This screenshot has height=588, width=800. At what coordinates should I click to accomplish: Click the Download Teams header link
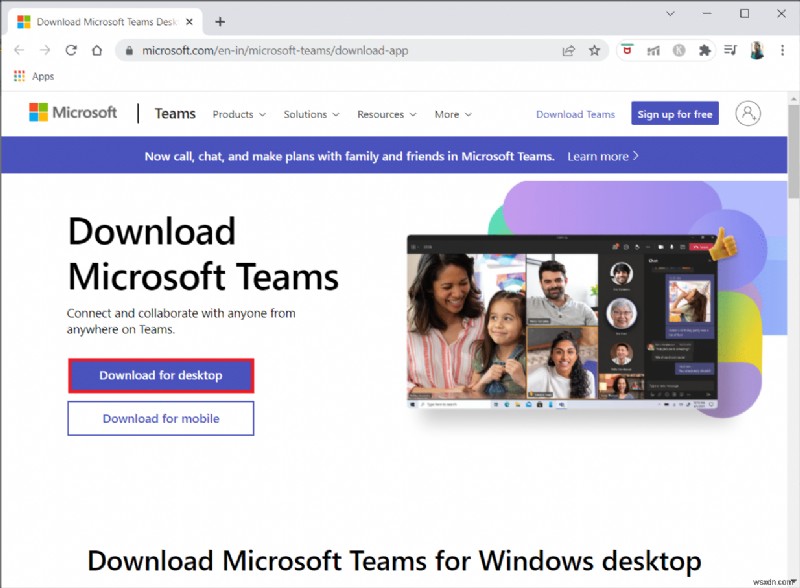(576, 114)
